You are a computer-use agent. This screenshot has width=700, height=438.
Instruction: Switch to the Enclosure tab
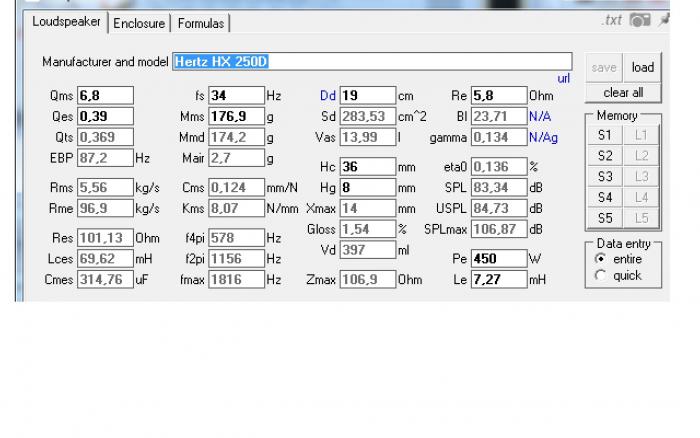click(139, 23)
